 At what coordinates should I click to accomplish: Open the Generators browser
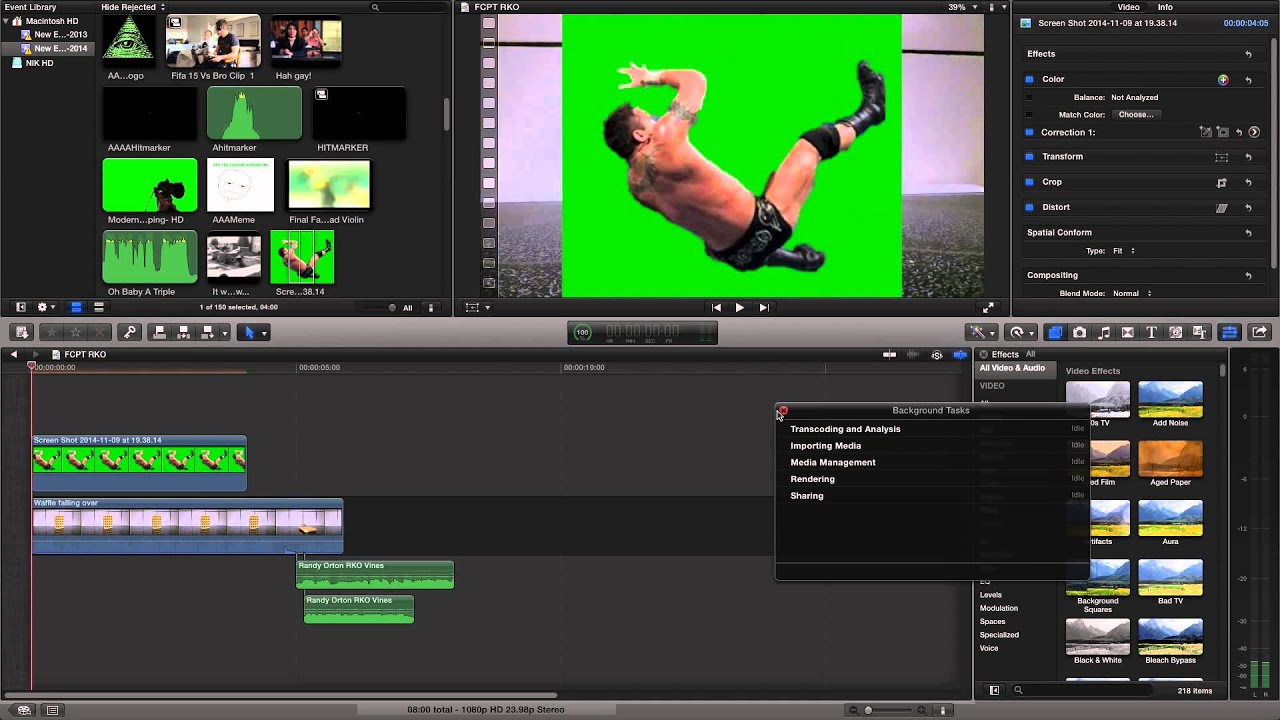pyautogui.click(x=1176, y=332)
